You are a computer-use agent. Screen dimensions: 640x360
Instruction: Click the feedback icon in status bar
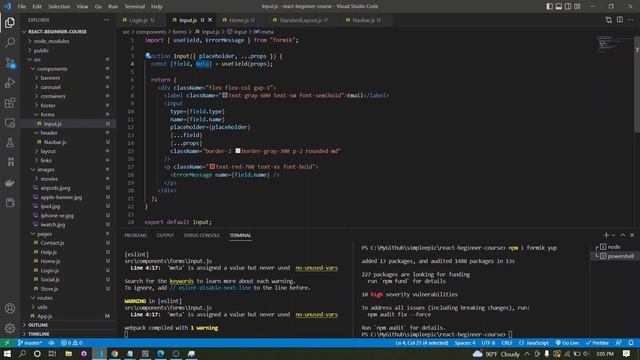click(619, 343)
